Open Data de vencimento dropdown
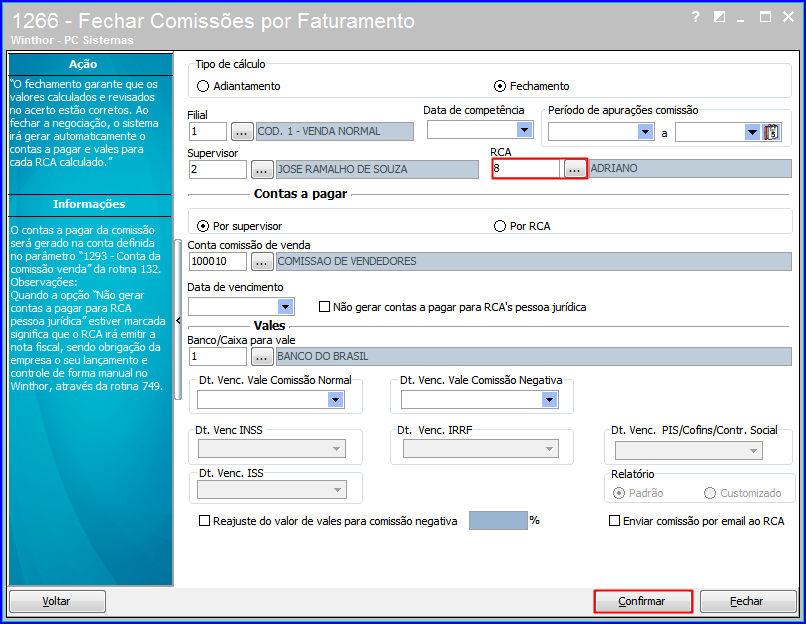 click(x=285, y=307)
